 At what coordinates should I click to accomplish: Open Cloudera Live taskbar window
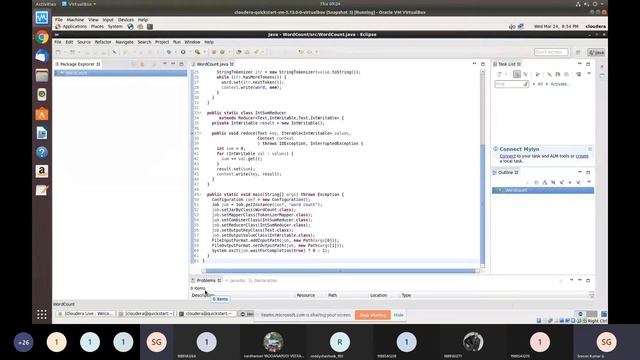click(86, 314)
